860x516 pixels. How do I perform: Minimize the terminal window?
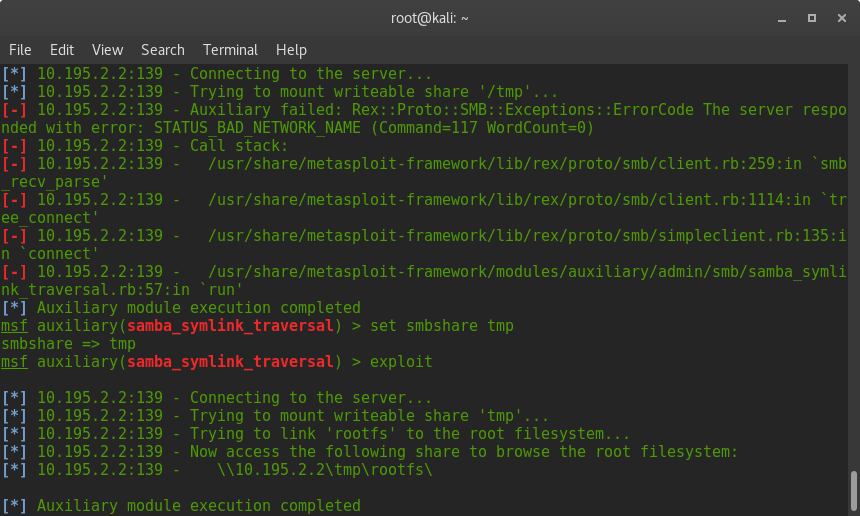(782, 19)
